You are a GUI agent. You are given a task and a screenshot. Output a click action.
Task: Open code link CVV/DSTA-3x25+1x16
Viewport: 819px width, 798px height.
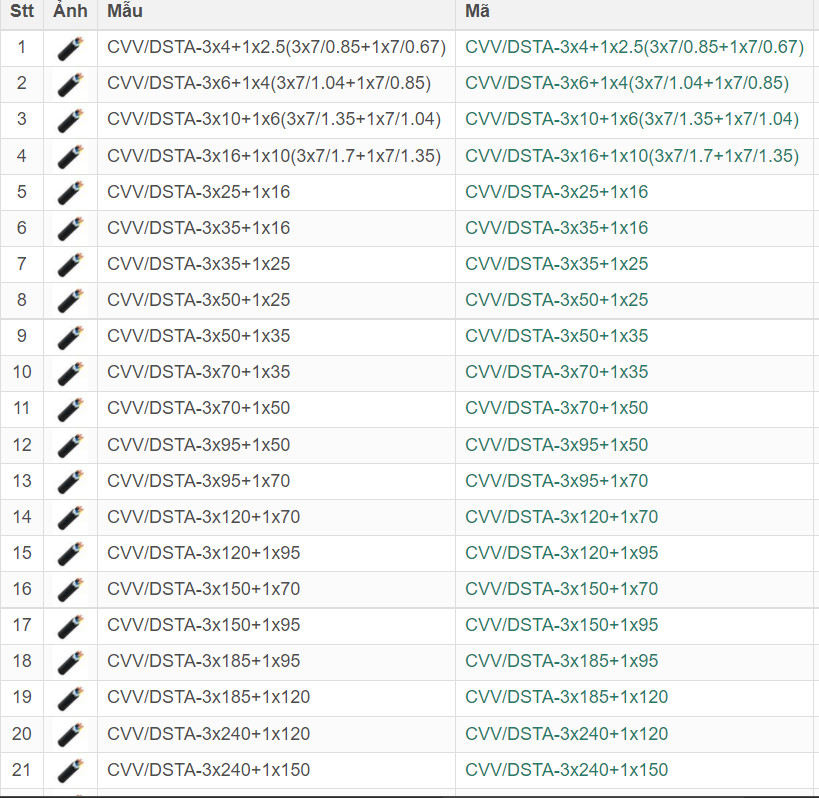[x=556, y=192]
